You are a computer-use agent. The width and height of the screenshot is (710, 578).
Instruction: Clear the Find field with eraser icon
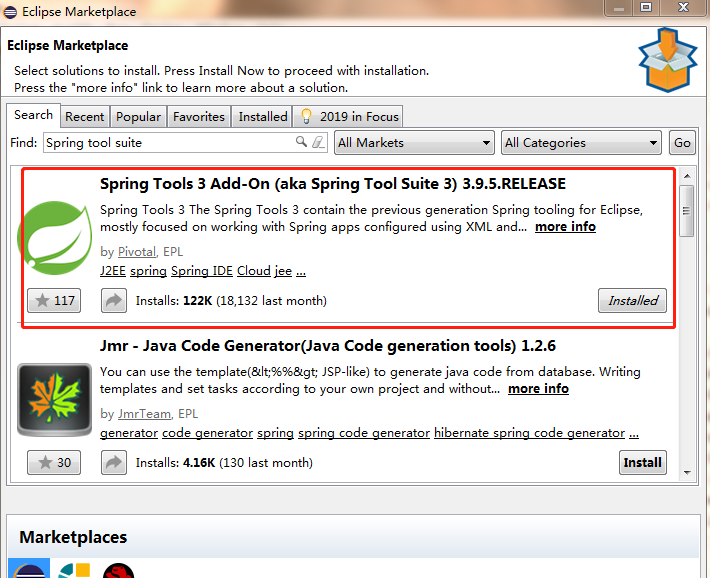click(x=318, y=142)
